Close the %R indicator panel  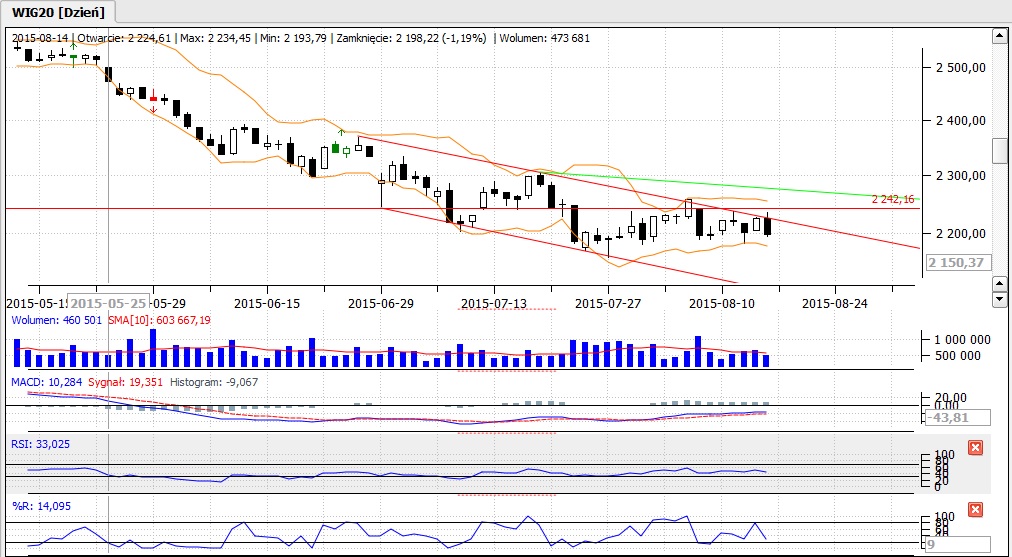[x=975, y=510]
